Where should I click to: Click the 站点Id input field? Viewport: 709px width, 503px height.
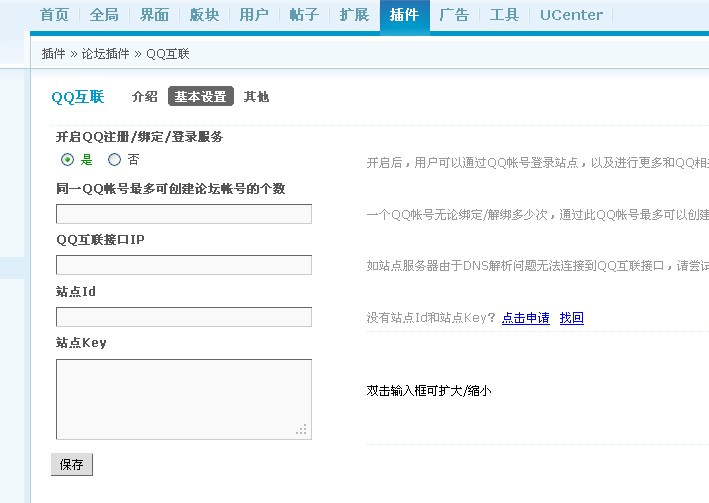tap(184, 317)
